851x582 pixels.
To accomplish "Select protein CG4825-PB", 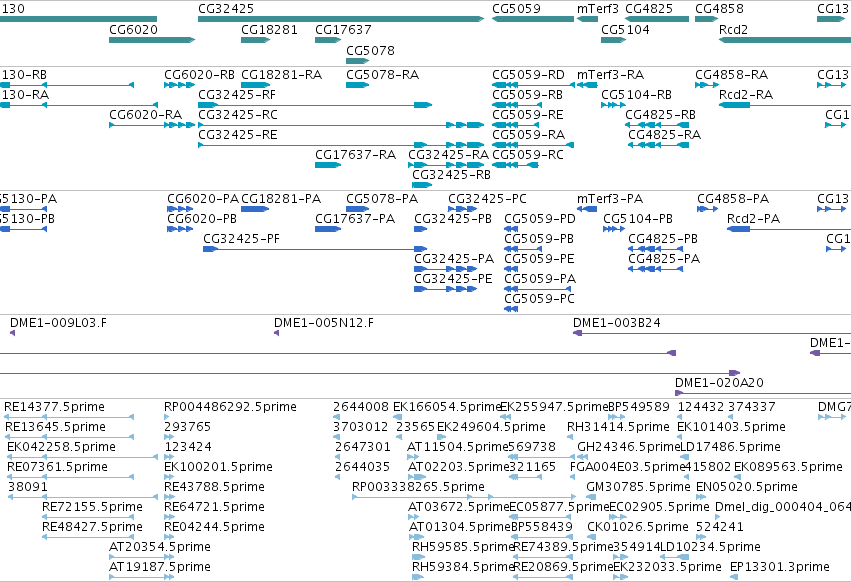I will pos(663,239).
